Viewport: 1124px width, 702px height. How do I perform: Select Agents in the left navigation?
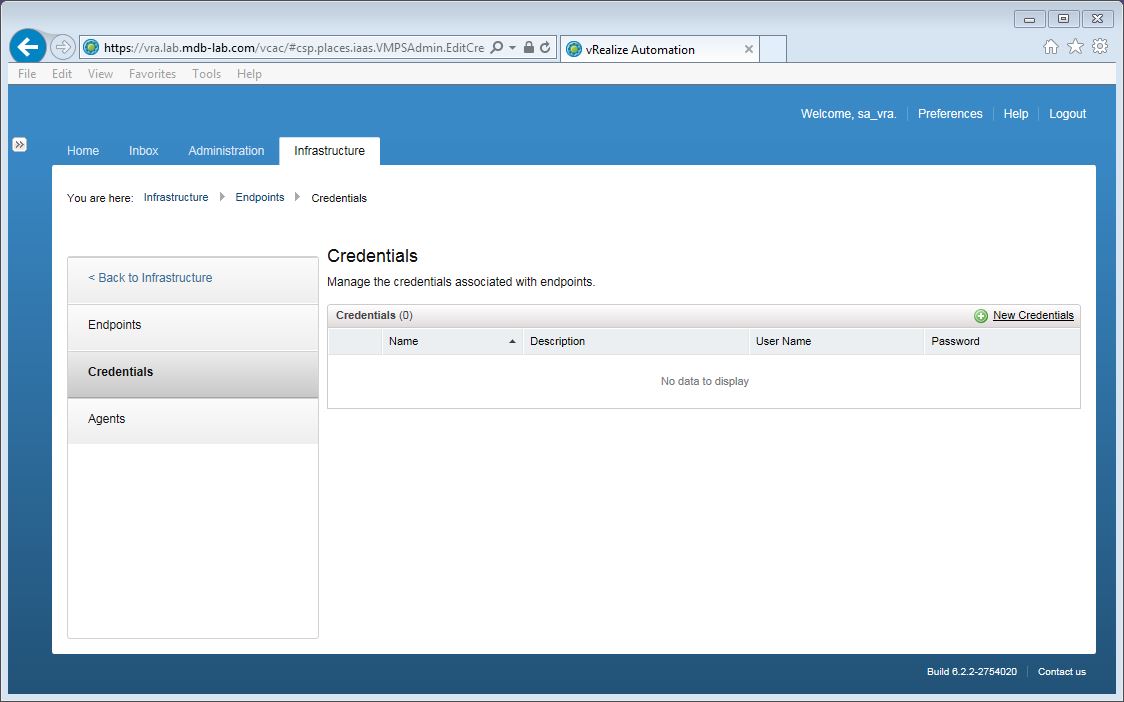[x=107, y=419]
